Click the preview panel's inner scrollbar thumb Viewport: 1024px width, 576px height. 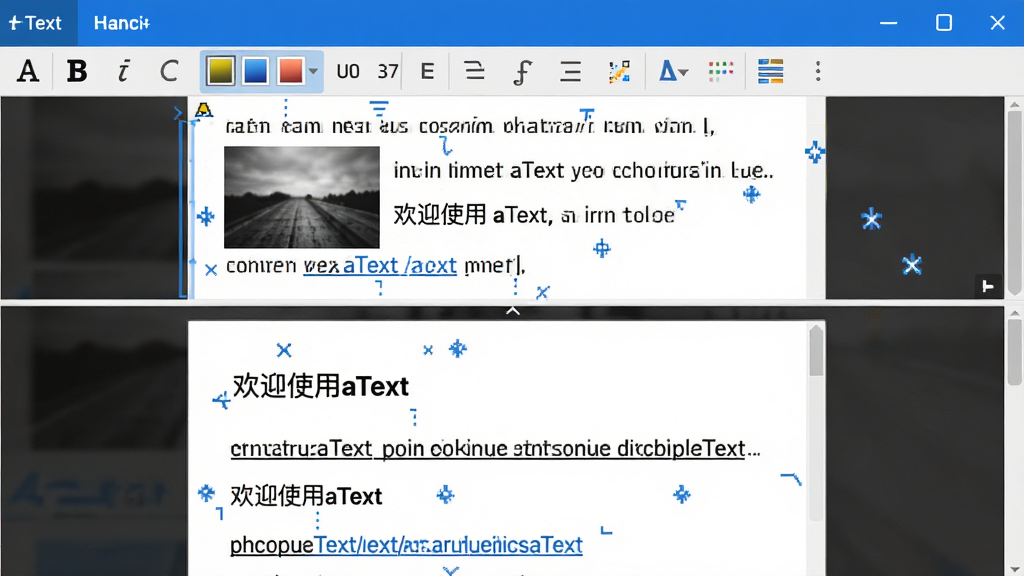pos(816,351)
